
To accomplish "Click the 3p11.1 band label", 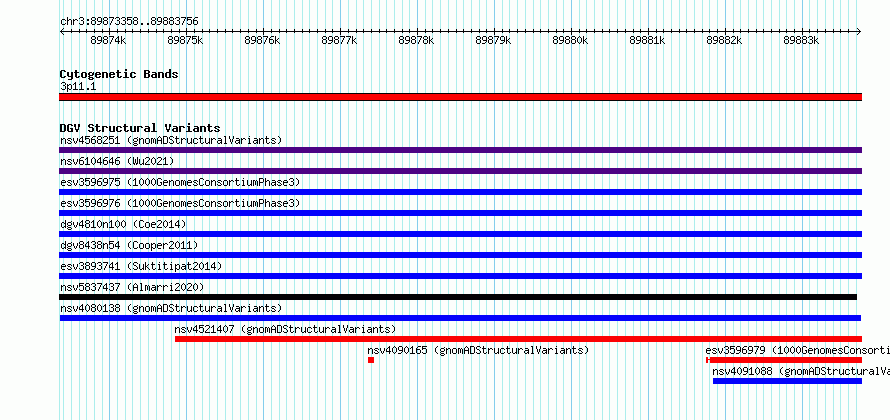I will point(78,87).
